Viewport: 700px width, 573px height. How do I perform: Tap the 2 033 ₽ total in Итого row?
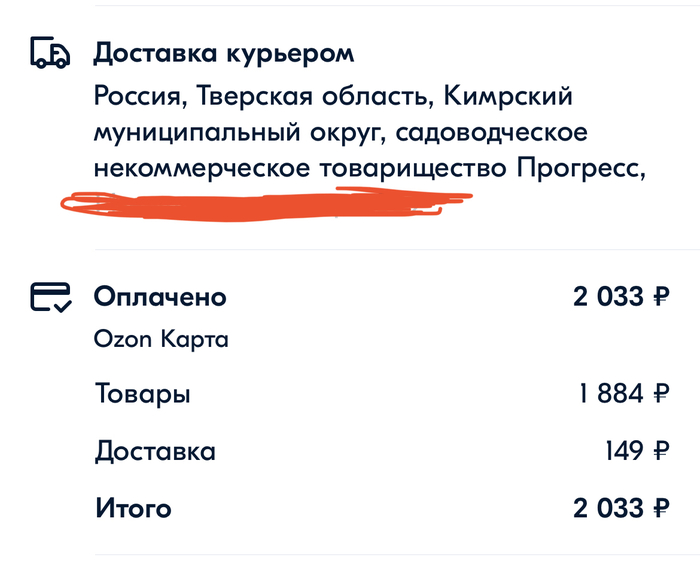pos(620,508)
